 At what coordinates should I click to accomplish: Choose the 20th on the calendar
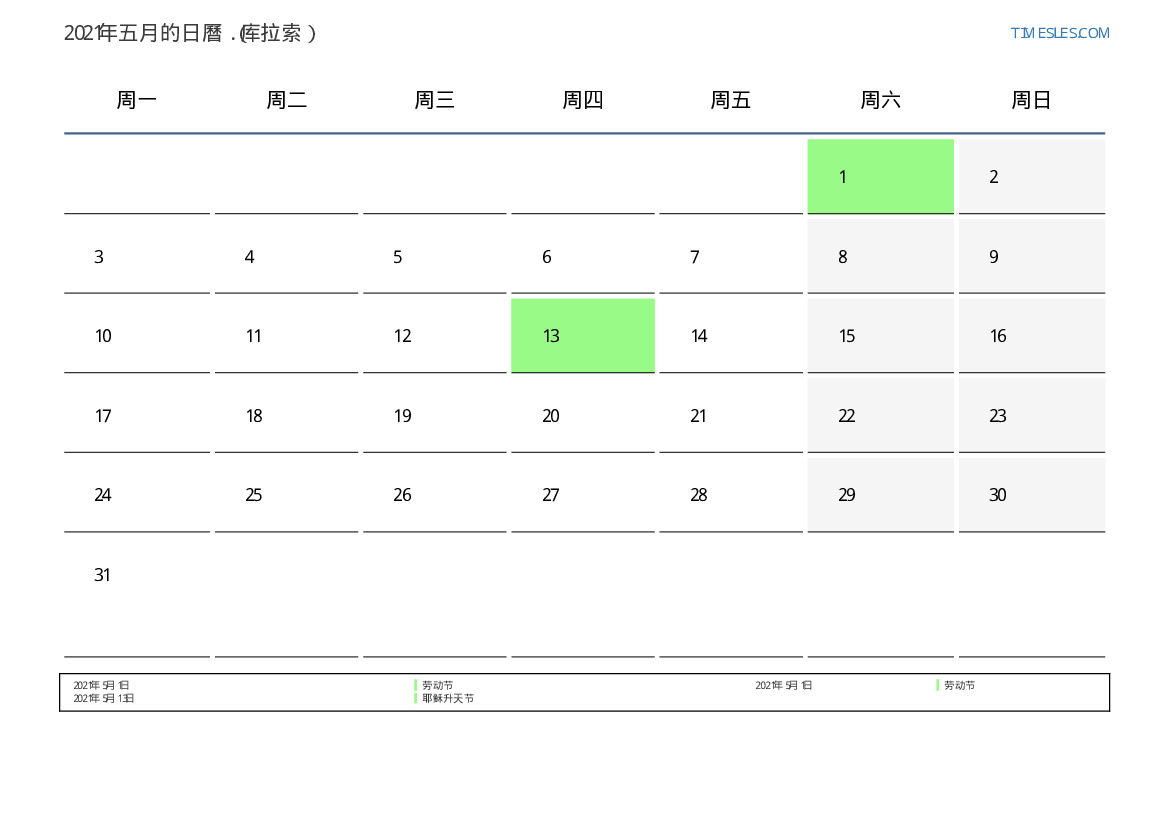click(583, 415)
